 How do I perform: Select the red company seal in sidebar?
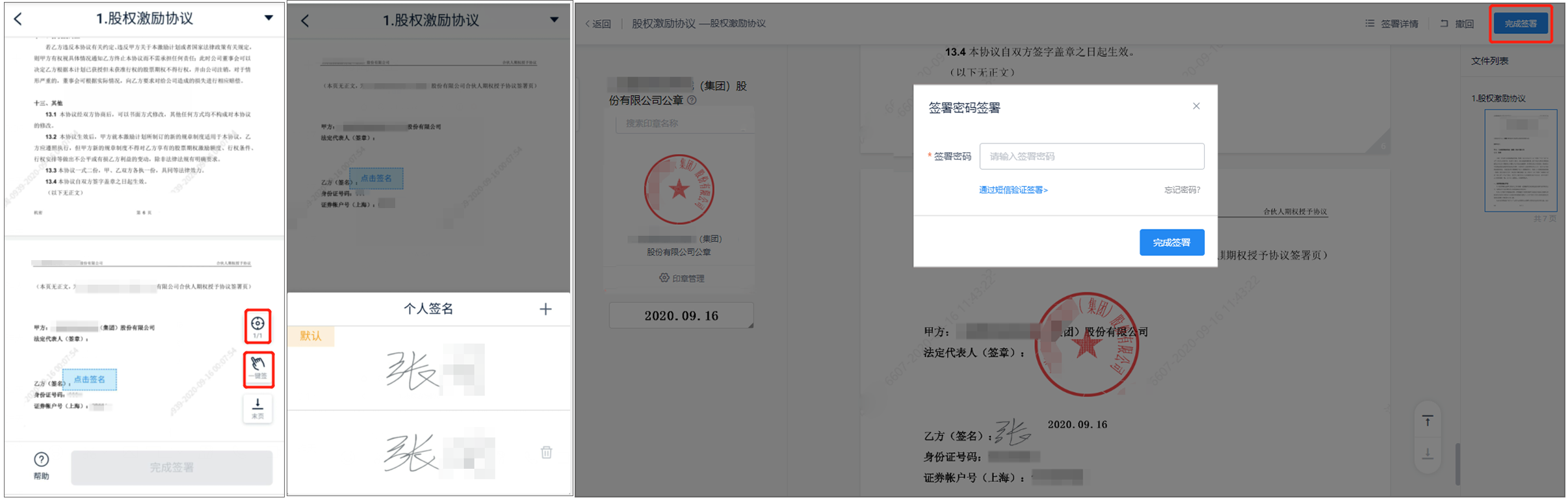[x=679, y=189]
